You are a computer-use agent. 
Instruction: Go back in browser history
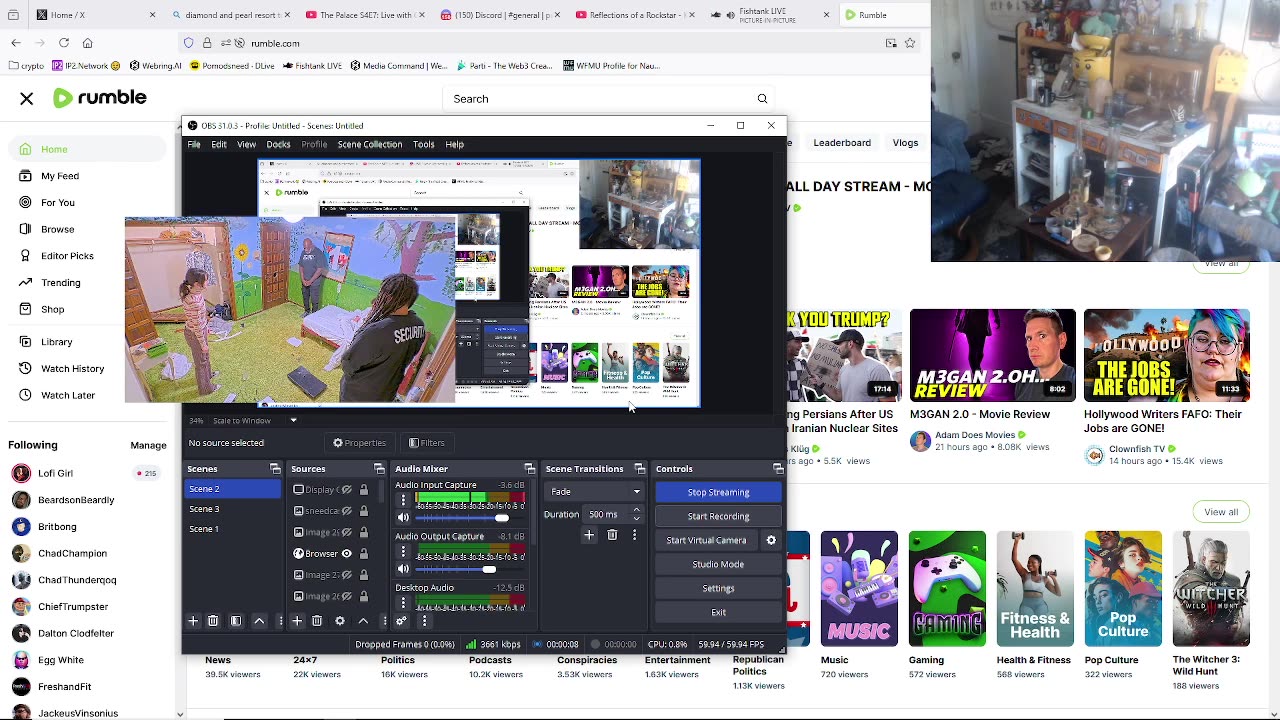click(x=16, y=43)
